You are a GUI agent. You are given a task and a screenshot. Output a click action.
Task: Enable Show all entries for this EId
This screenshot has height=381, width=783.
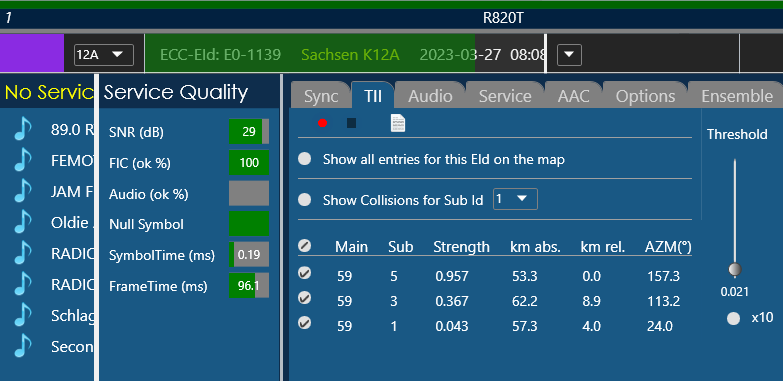click(304, 159)
